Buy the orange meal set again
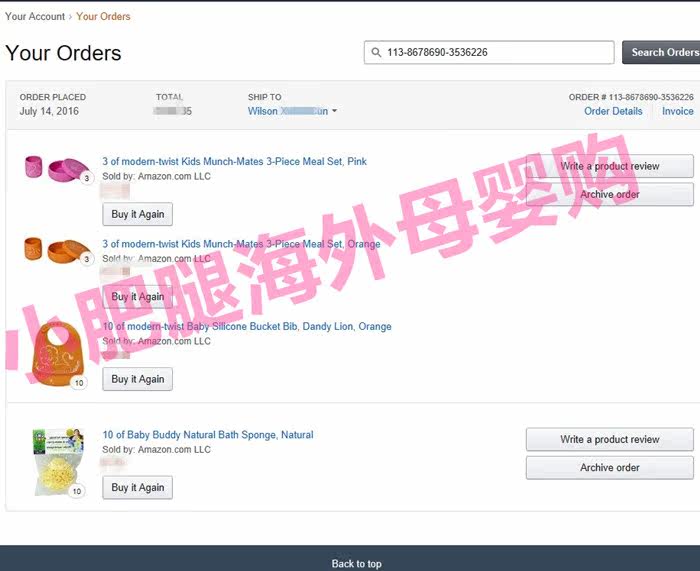700x571 pixels. [138, 297]
